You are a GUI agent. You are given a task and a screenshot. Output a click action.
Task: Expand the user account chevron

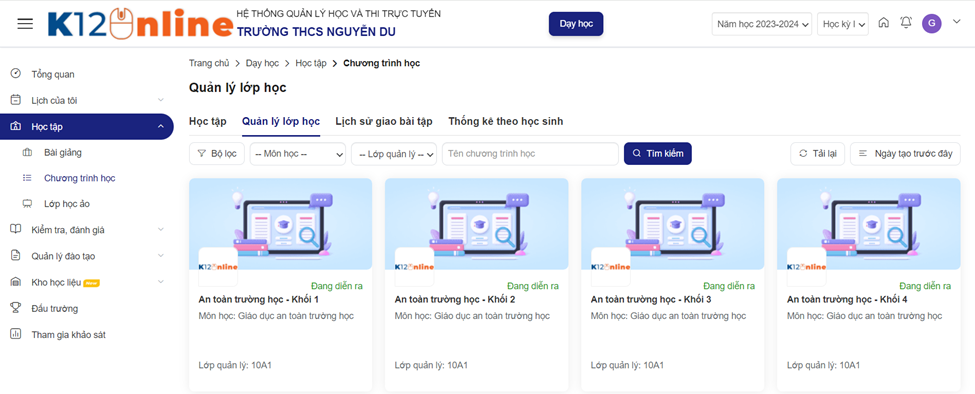pos(957,22)
